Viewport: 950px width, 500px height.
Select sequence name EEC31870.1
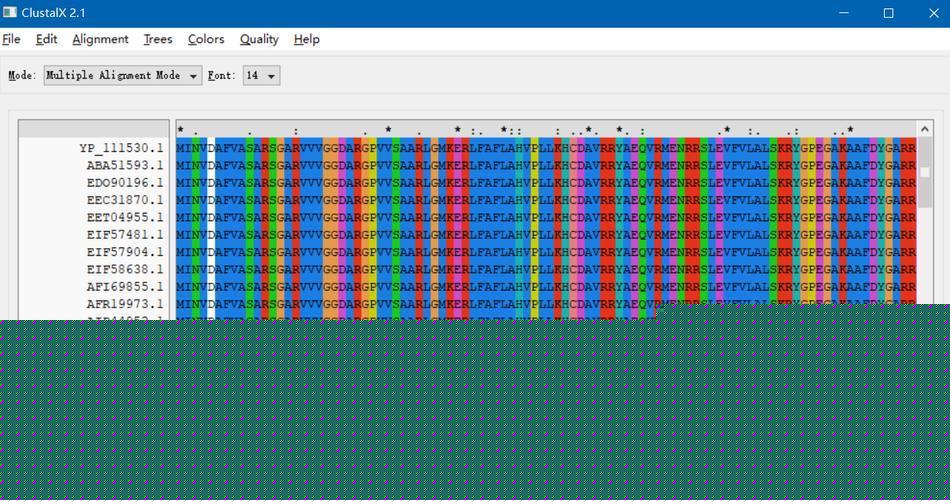click(125, 200)
